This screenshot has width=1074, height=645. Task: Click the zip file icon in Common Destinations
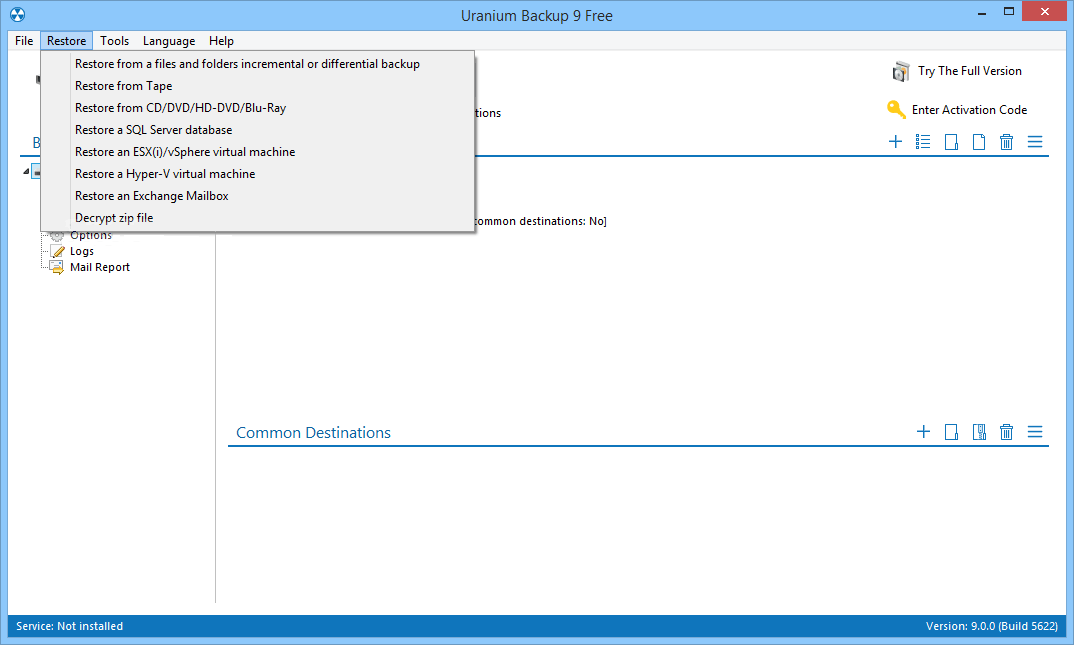pos(980,432)
